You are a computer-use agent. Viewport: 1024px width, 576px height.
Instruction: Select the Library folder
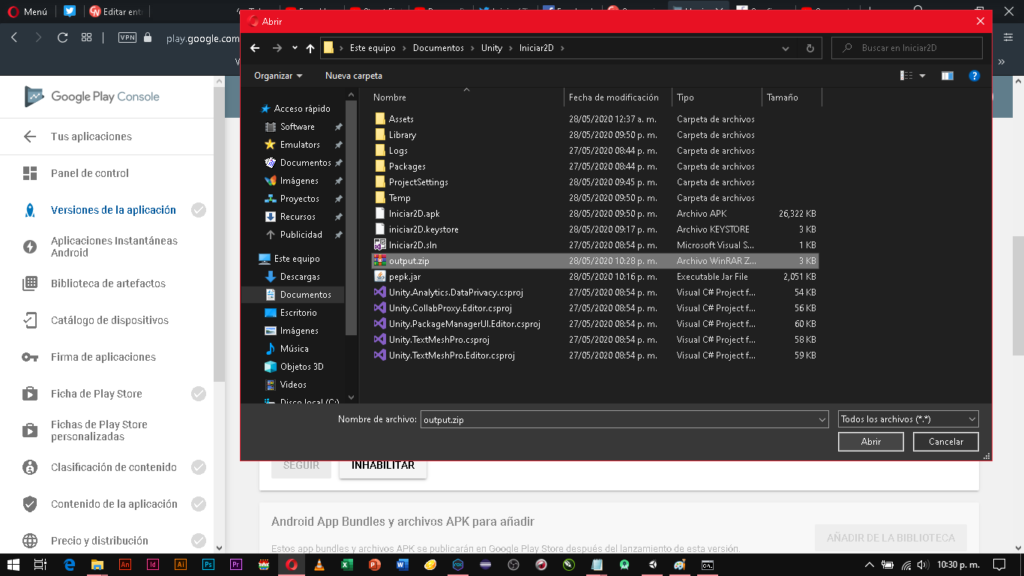click(x=402, y=135)
